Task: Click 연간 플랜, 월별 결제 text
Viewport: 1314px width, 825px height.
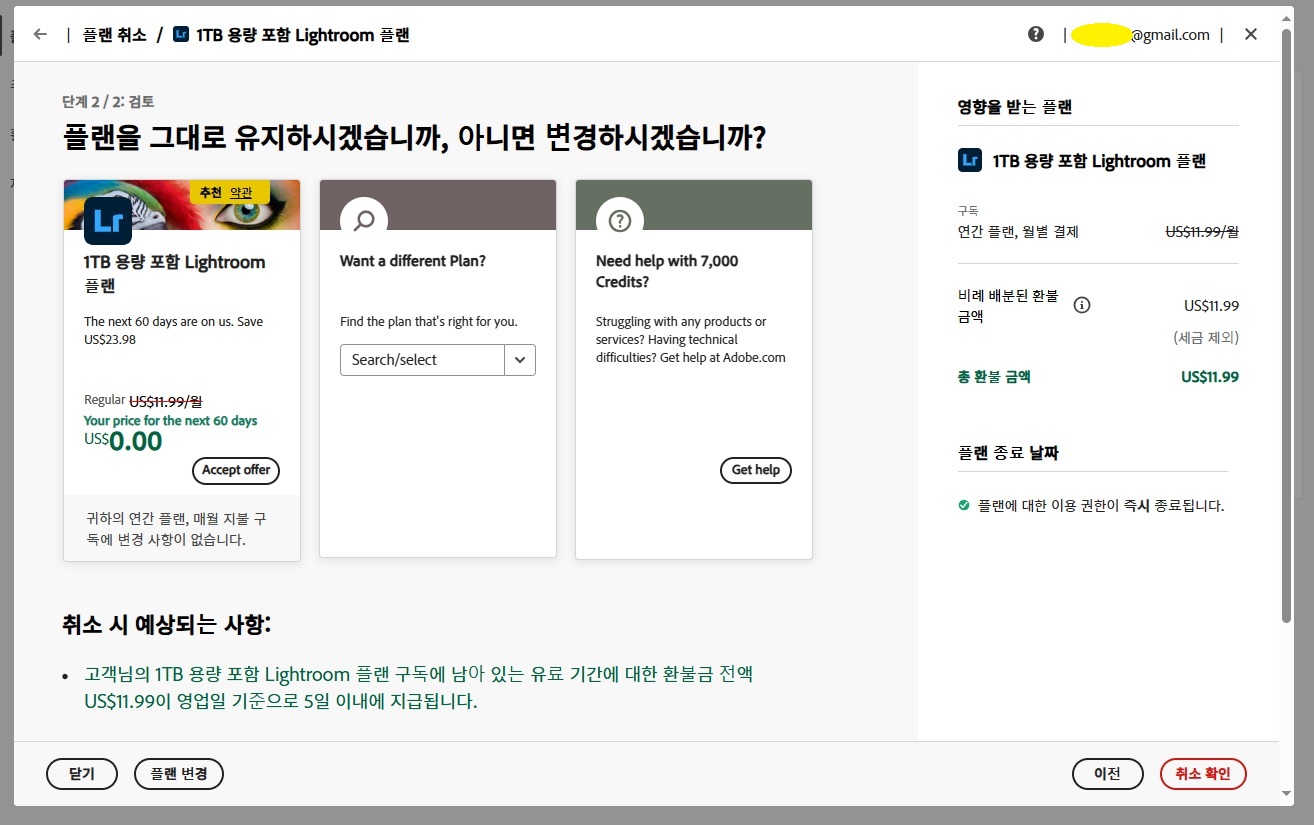Action: (1018, 231)
